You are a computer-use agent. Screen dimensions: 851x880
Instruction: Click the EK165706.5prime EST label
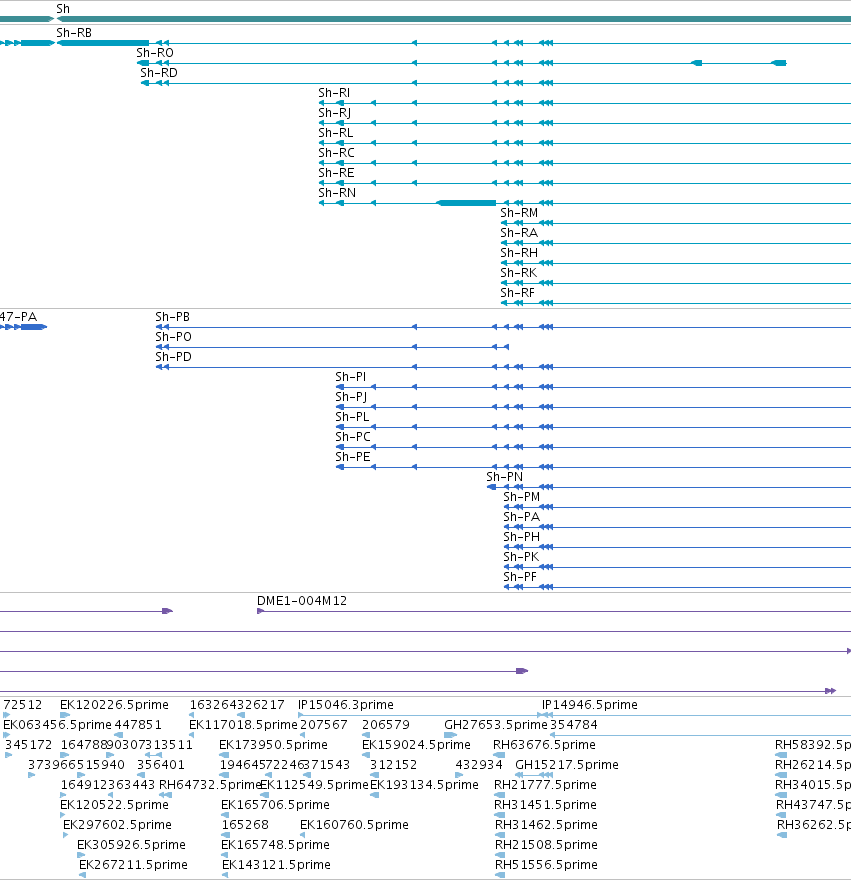pos(276,805)
